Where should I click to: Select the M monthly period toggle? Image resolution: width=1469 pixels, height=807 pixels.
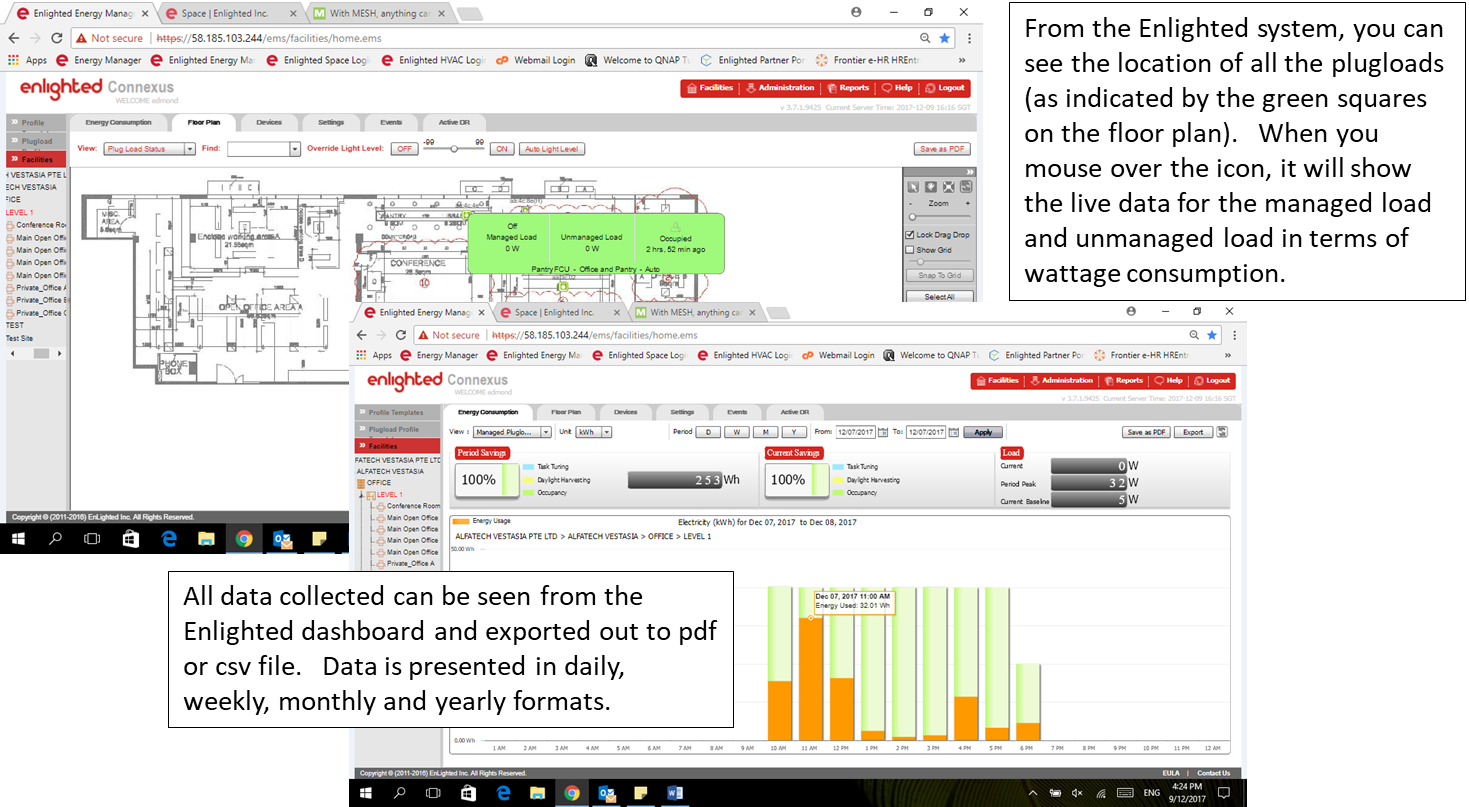point(765,432)
